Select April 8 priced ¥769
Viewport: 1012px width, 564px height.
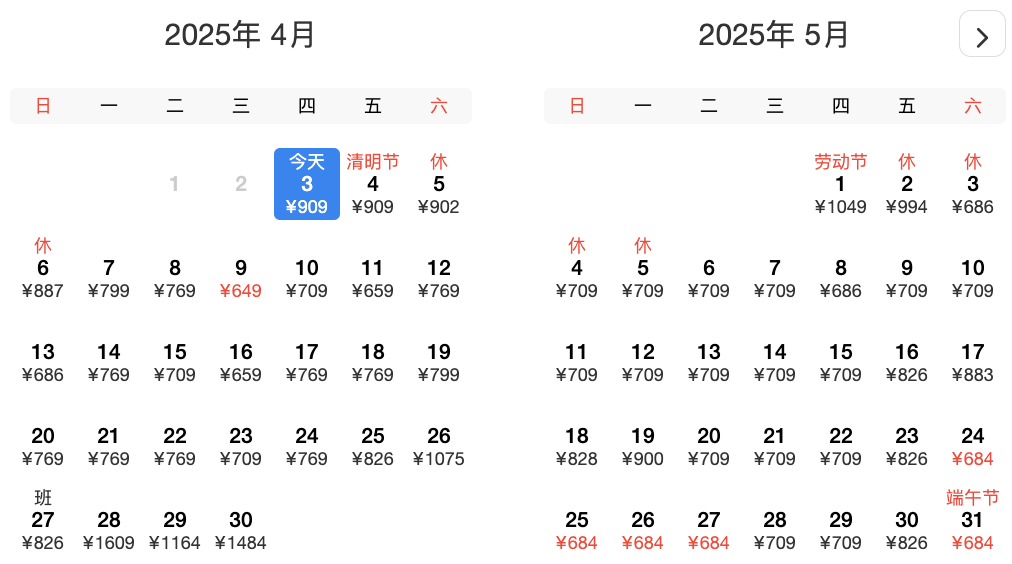175,279
